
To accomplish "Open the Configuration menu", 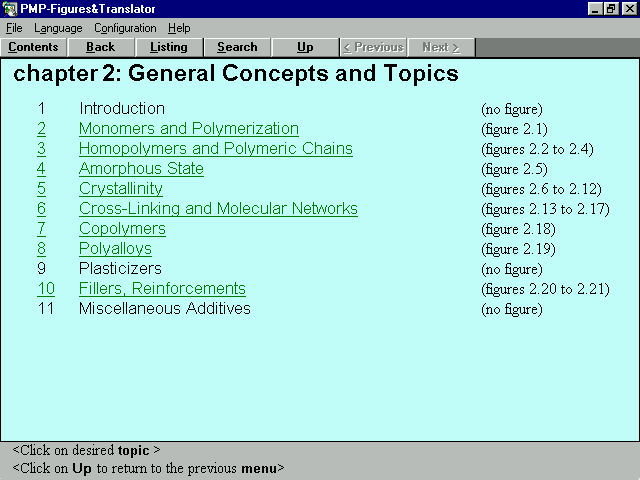I will pyautogui.click(x=125, y=28).
